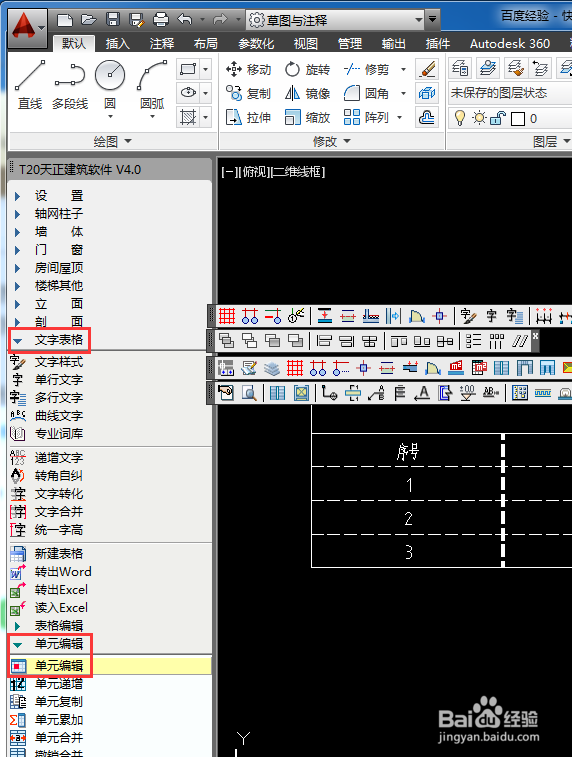Image resolution: width=572 pixels, height=757 pixels.
Task: Expand the 修改 panel dropdown
Action: [332, 141]
